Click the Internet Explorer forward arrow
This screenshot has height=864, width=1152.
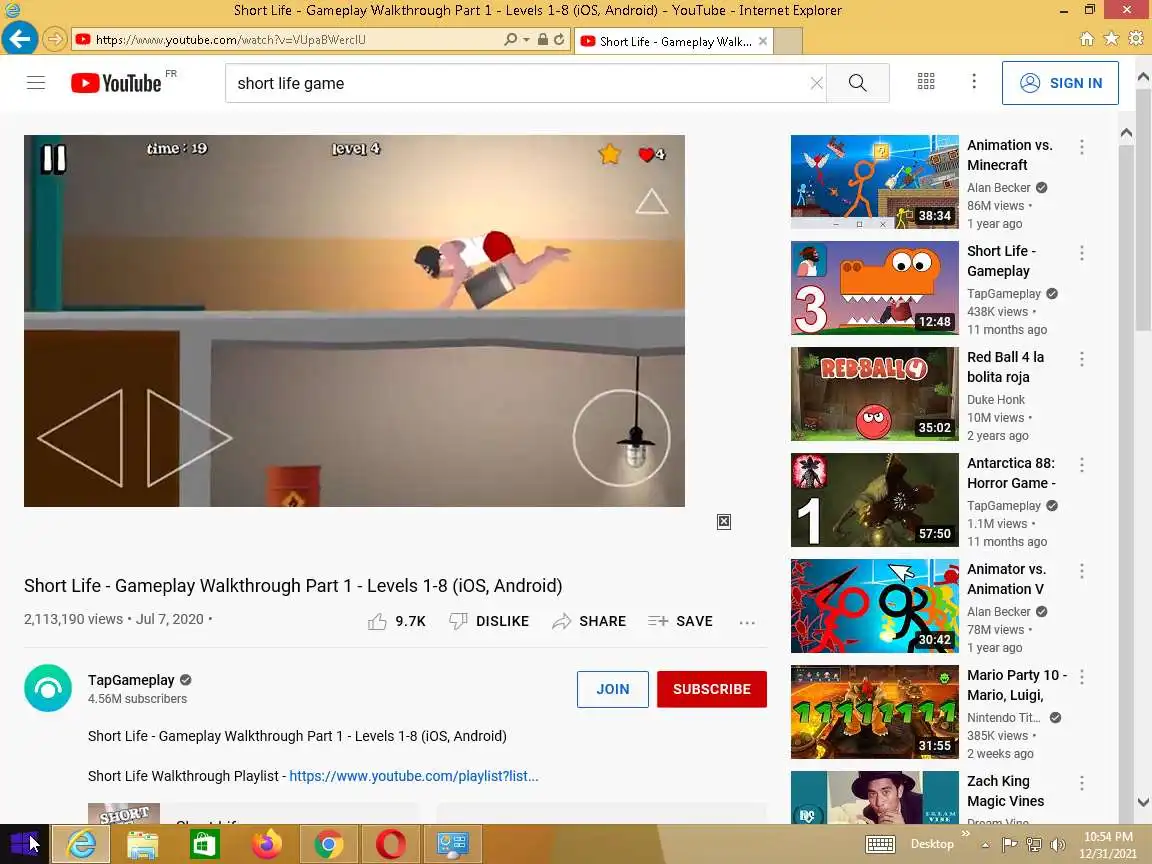point(54,39)
